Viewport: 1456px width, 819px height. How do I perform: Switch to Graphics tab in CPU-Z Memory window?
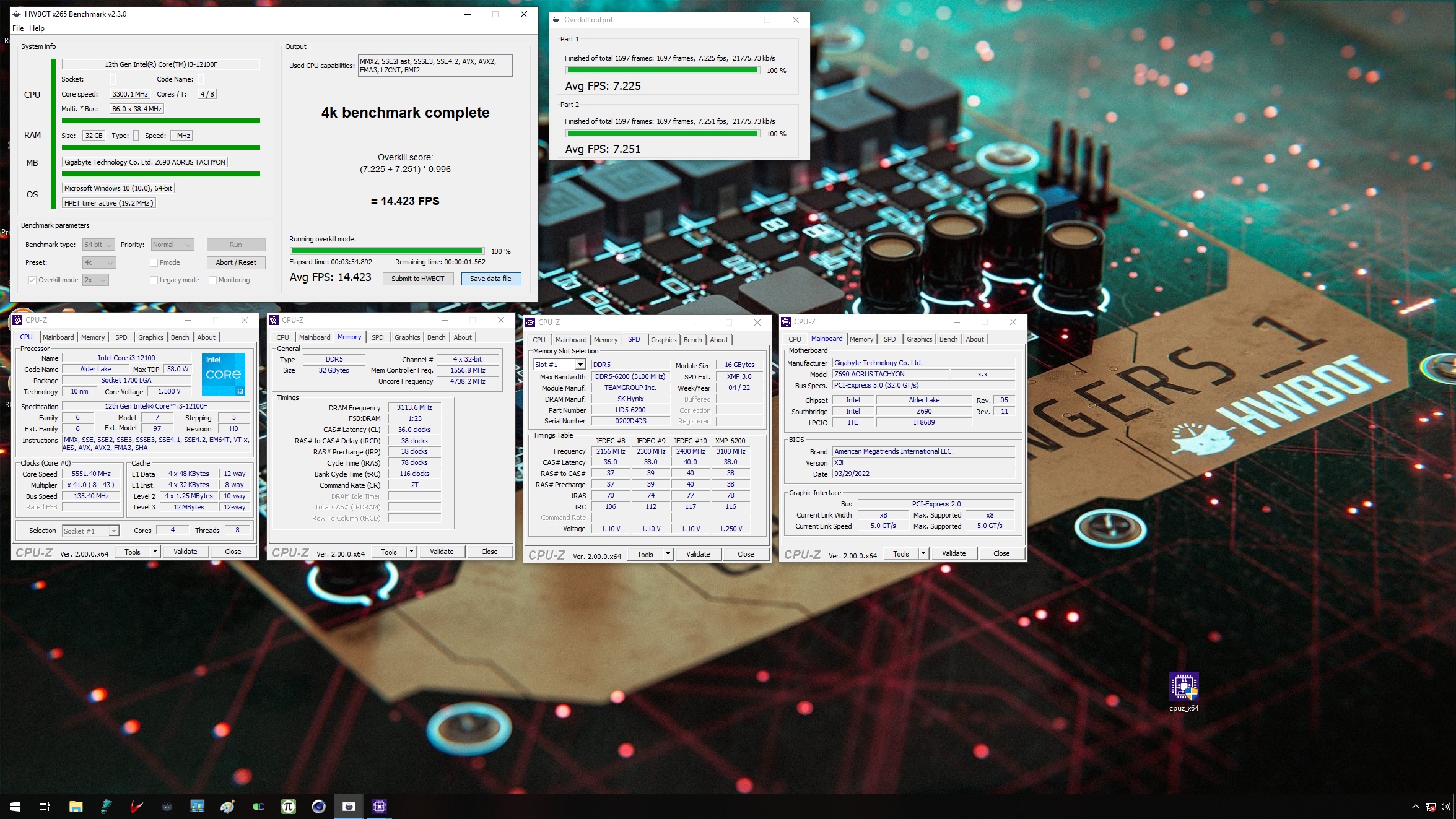tap(408, 337)
